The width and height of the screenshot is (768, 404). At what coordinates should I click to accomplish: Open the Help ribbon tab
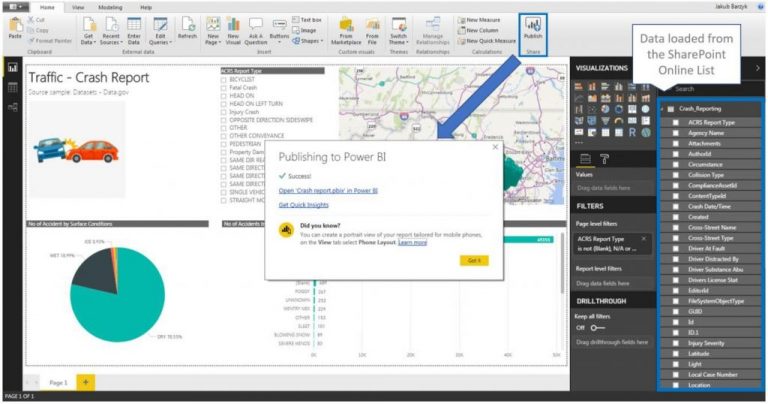point(146,7)
